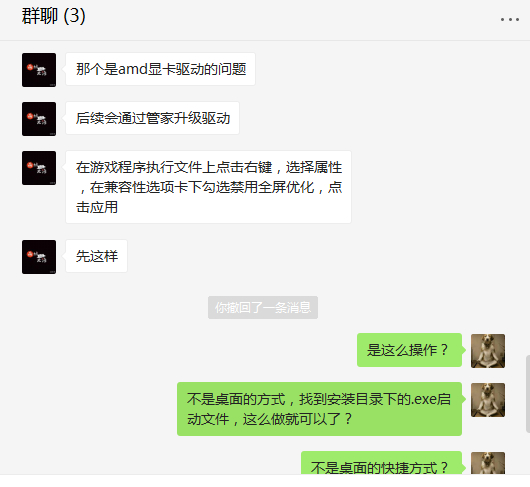This screenshot has width=530, height=487.
Task: Click dog avatar beside 不是桌面的方式 message
Action: [488, 400]
